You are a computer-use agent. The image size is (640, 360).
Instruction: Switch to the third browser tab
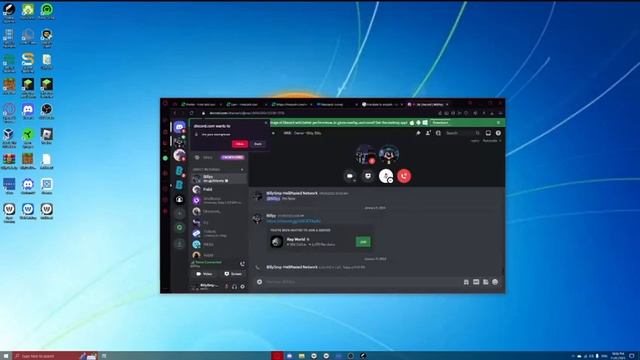pos(291,104)
